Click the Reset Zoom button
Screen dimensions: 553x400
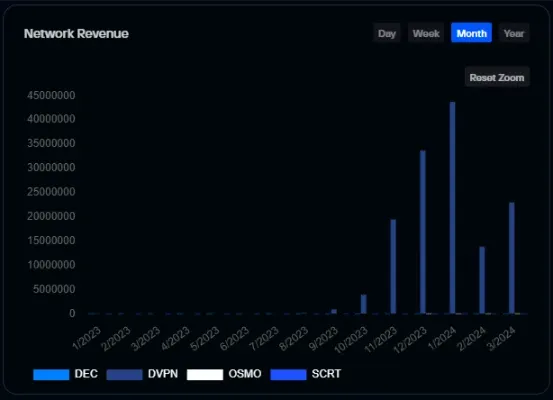(x=497, y=77)
